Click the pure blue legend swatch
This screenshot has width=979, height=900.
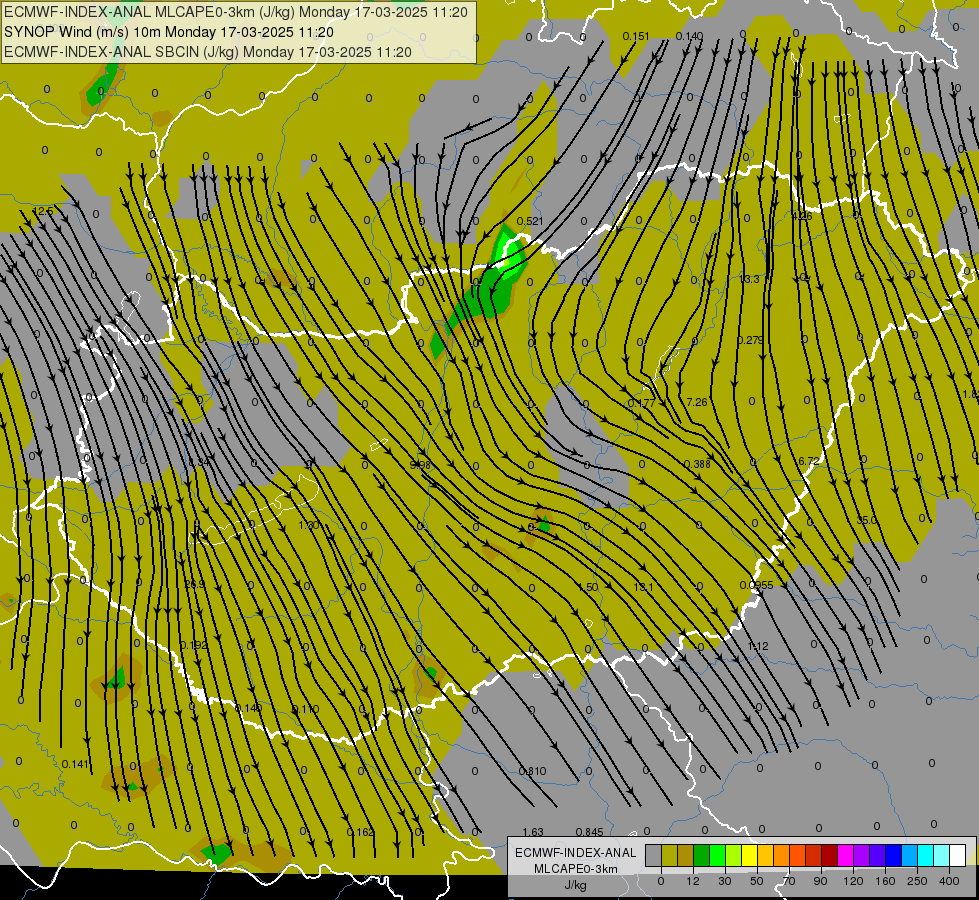coord(894,855)
